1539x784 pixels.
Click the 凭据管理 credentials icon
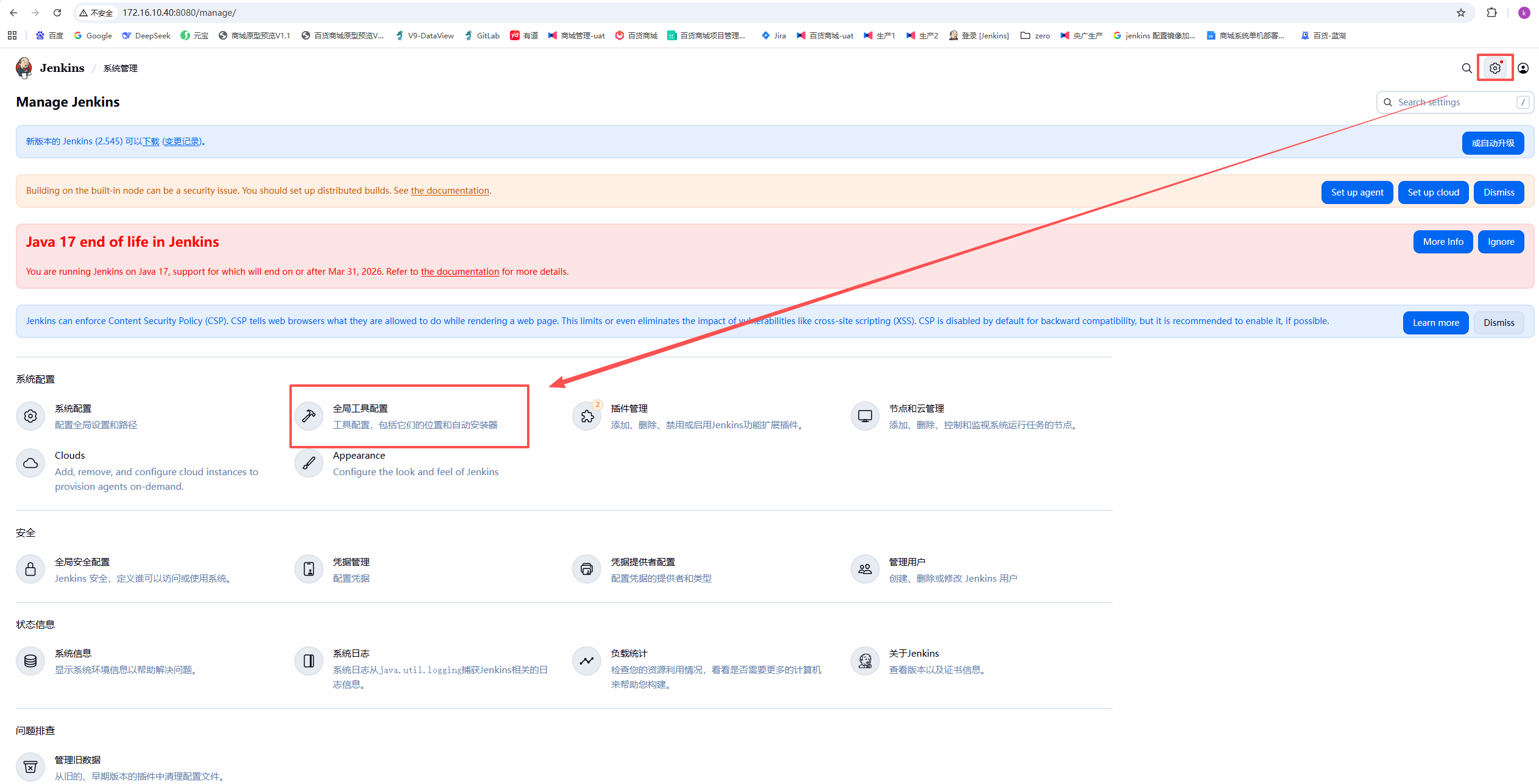309,570
